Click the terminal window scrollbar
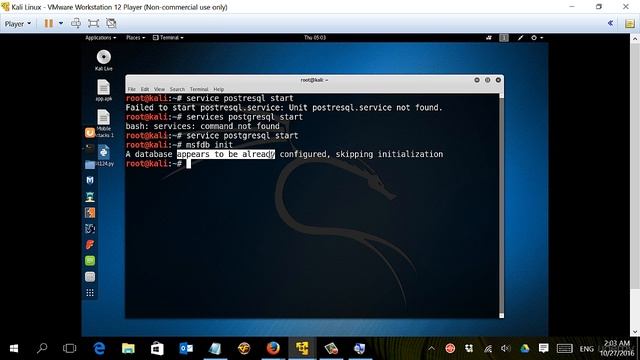This screenshot has height=360, width=640. coord(501,205)
